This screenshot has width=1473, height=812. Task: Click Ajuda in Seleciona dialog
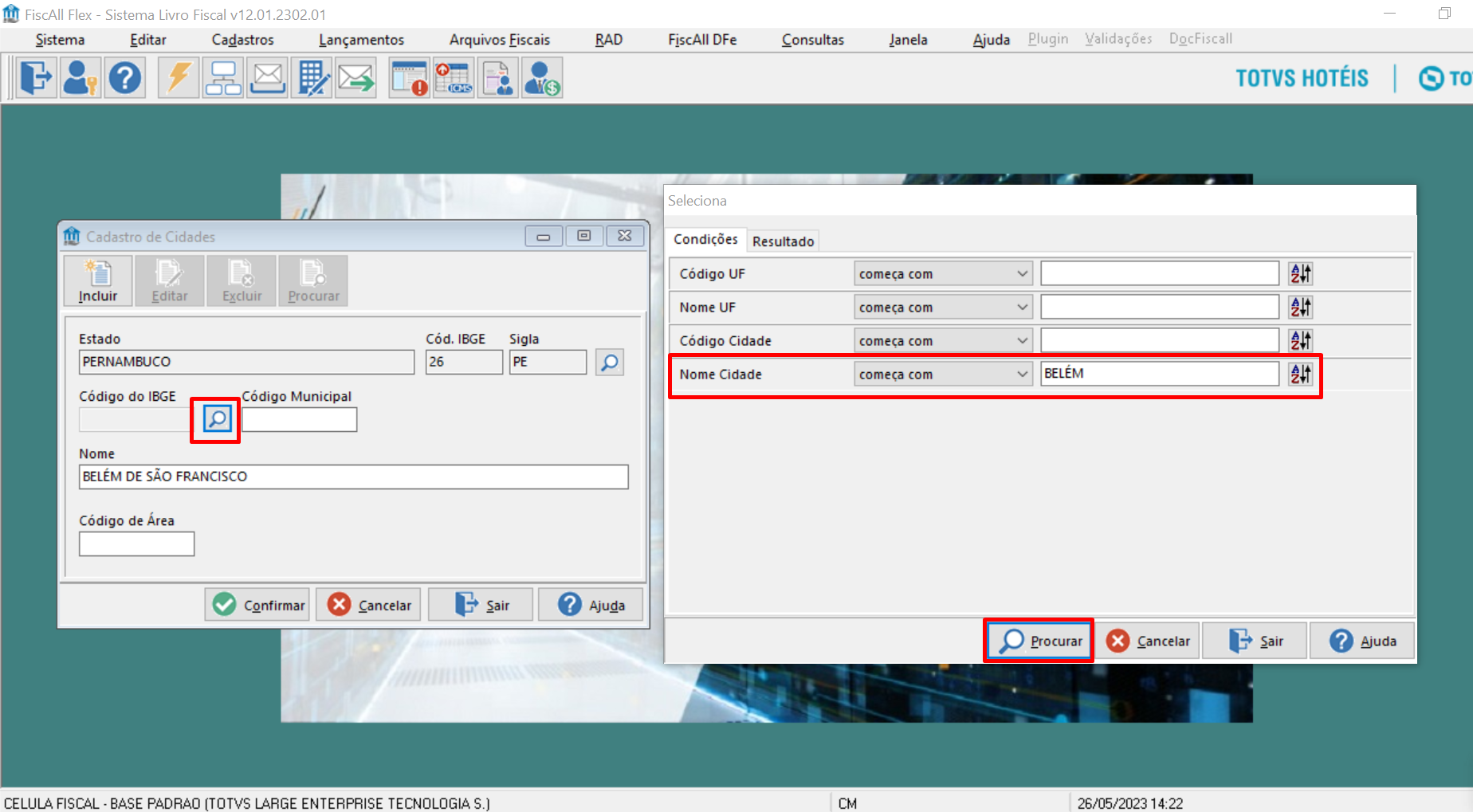pyautogui.click(x=1362, y=641)
